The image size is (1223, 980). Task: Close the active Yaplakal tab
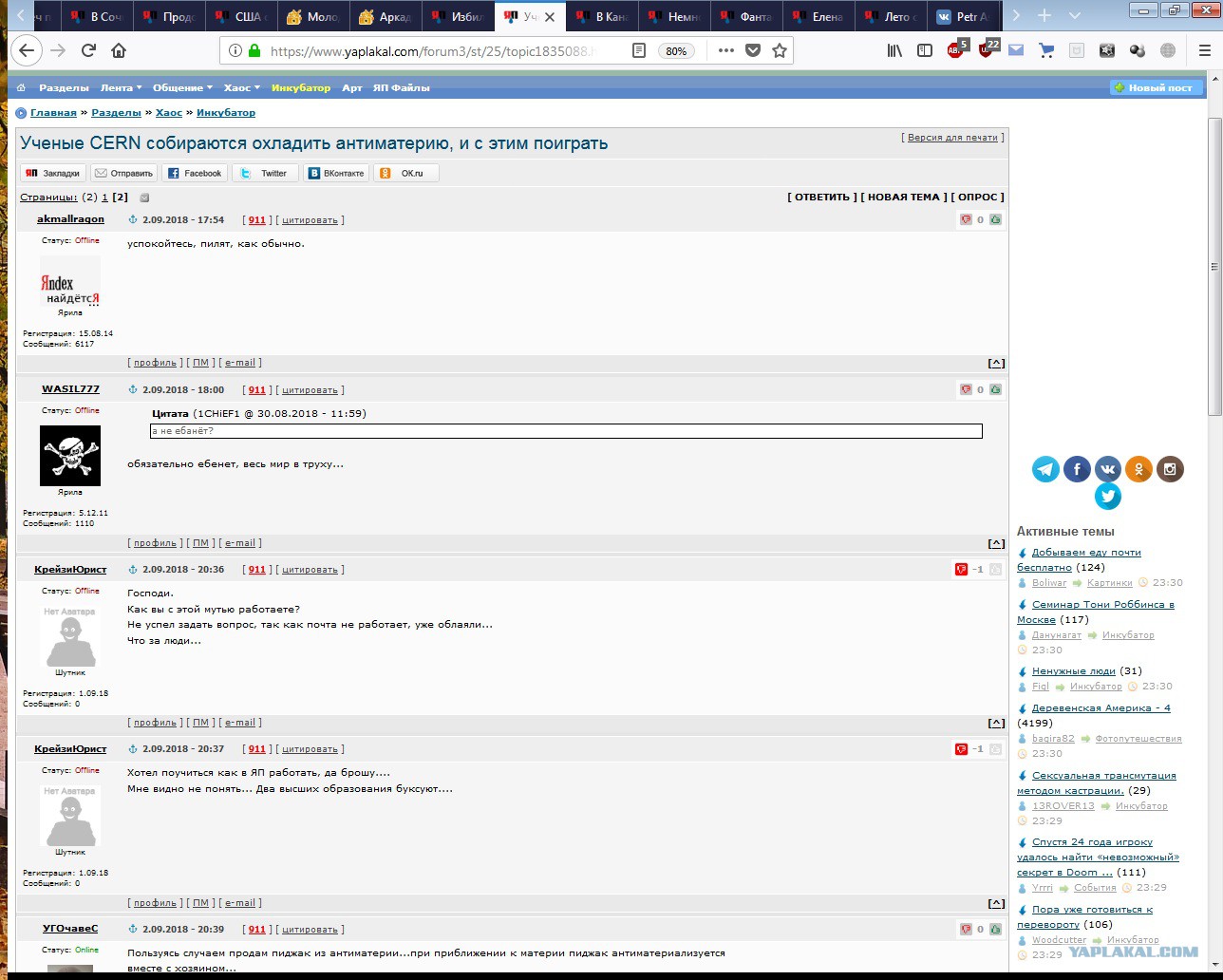tap(550, 17)
